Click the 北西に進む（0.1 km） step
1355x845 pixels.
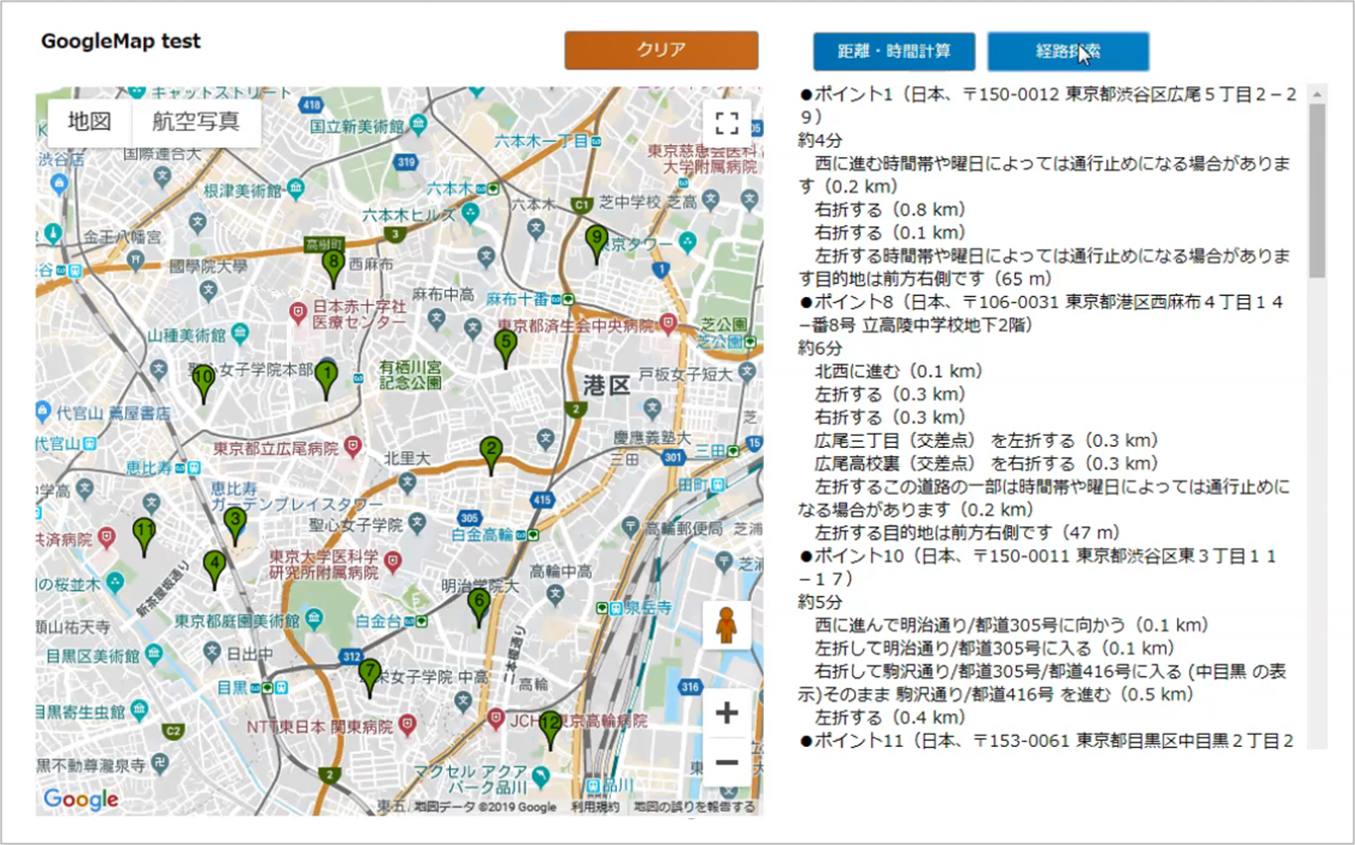click(900, 371)
